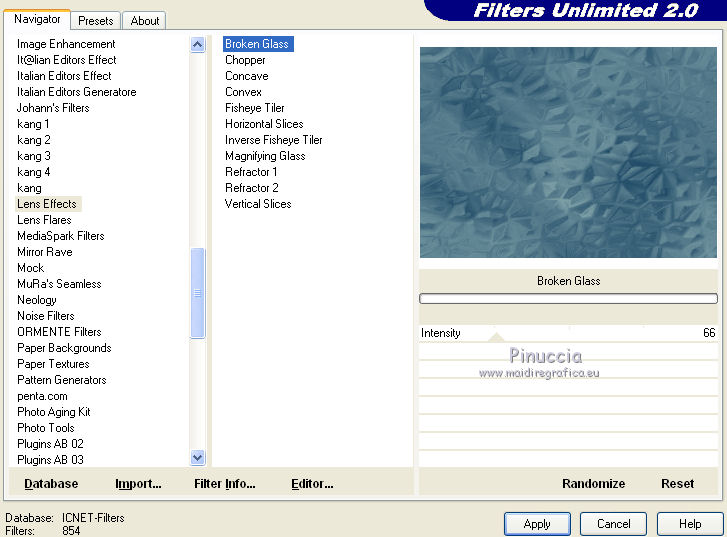Select Broken Glass filter
Screen dimensions: 727x537
(258, 44)
